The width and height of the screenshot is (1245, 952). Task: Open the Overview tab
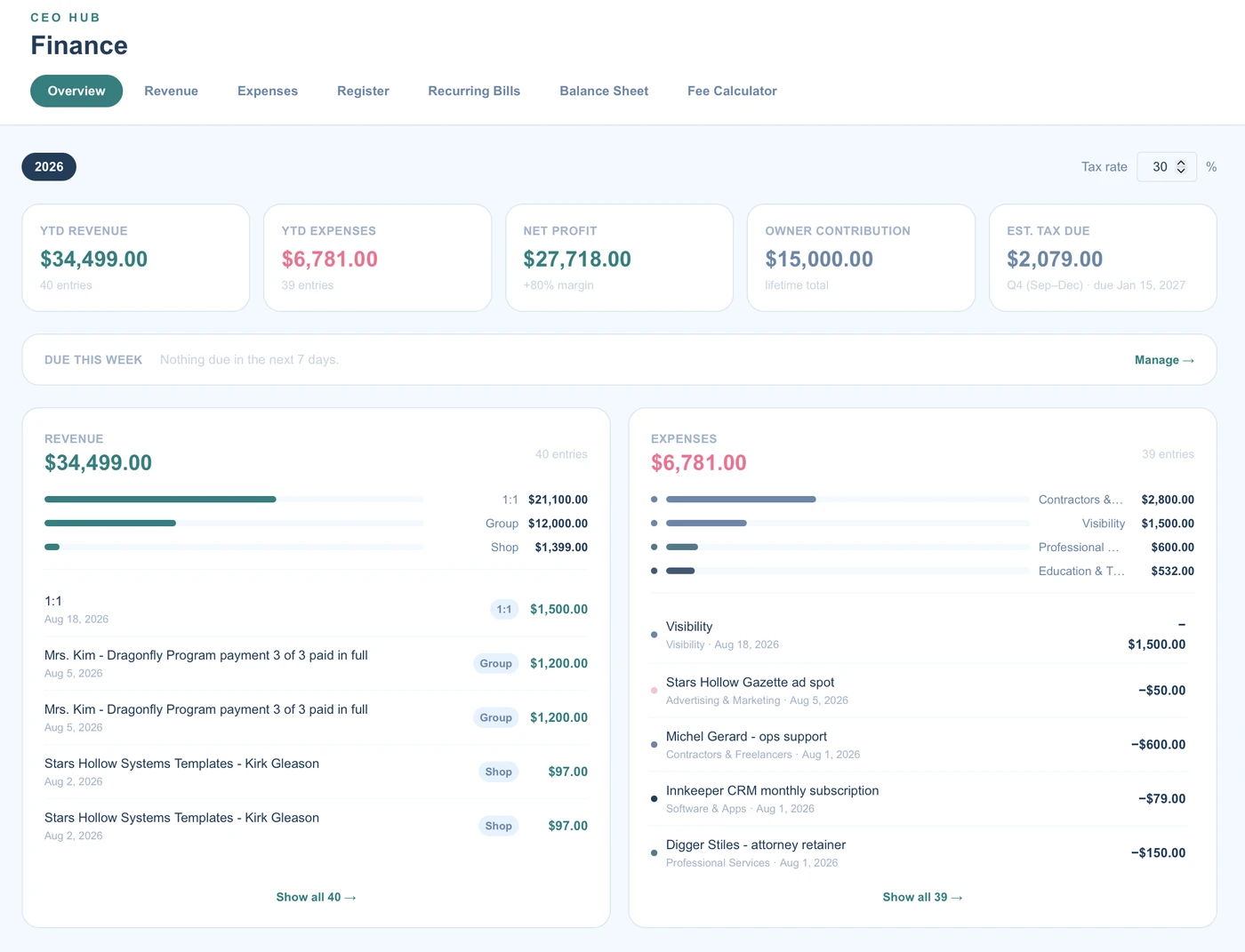[76, 91]
